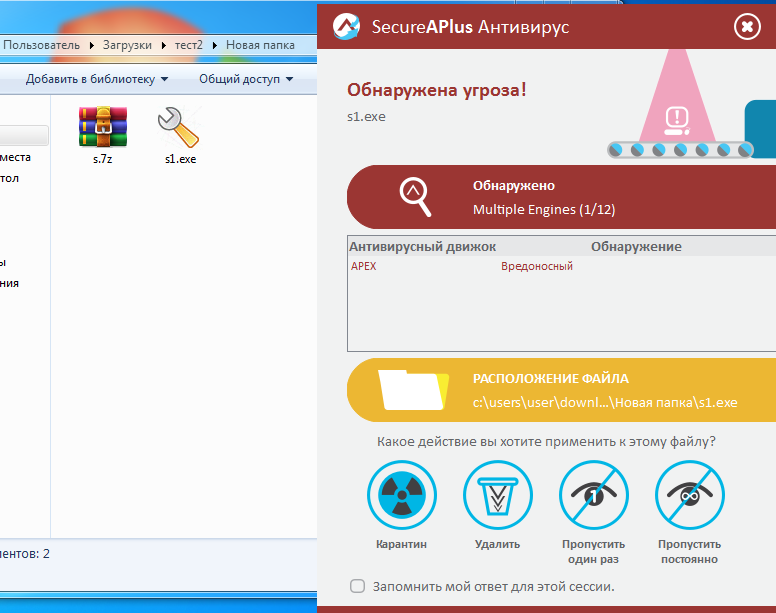The width and height of the screenshot is (776, 613).
Task: Delete the threat using the trash icon
Action: [x=497, y=494]
